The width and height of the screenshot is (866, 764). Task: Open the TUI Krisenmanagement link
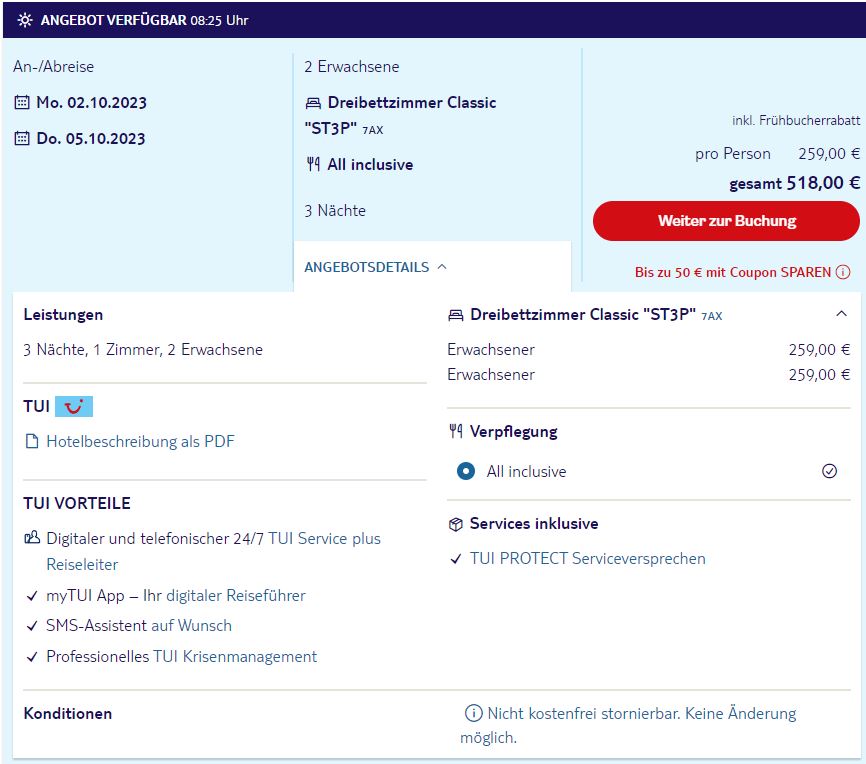tap(235, 656)
